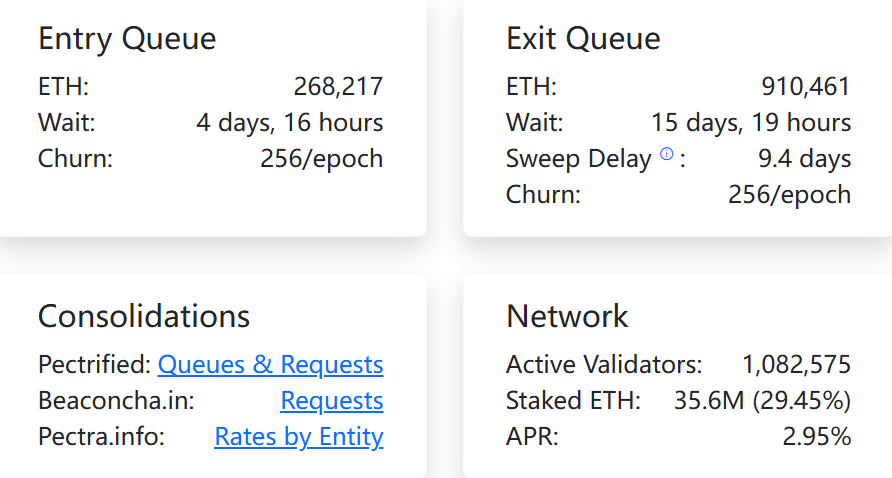892x478 pixels.
Task: Select the Entry Queue ETH value 268,217
Action: pos(338,86)
